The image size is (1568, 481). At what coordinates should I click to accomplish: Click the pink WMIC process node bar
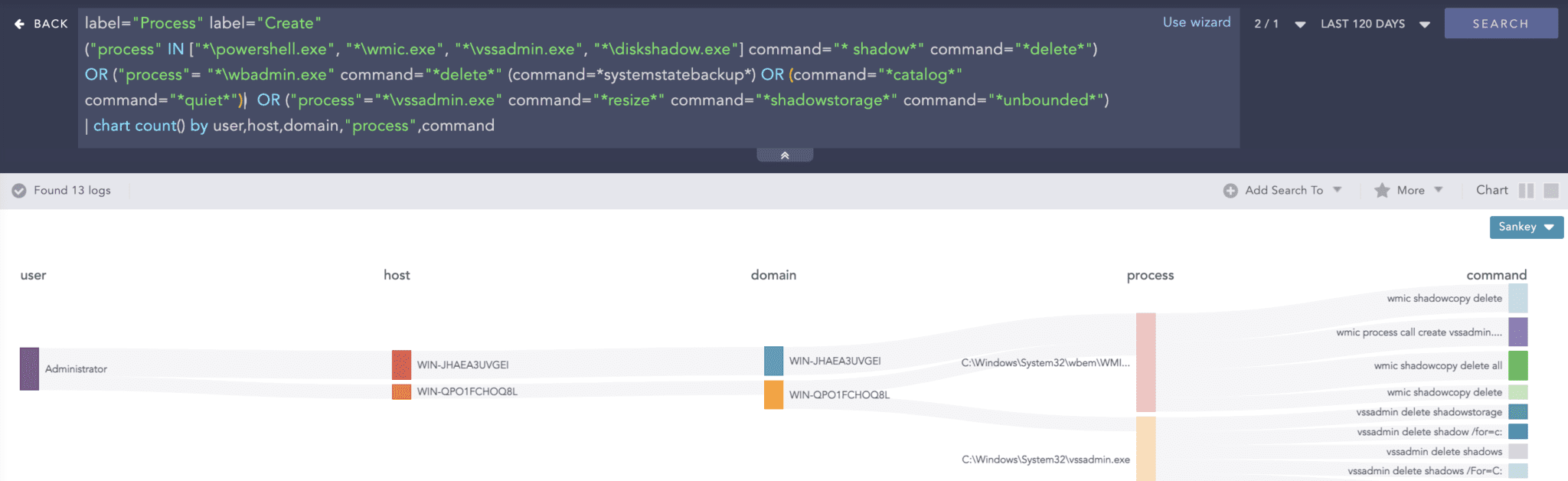[x=1145, y=362]
